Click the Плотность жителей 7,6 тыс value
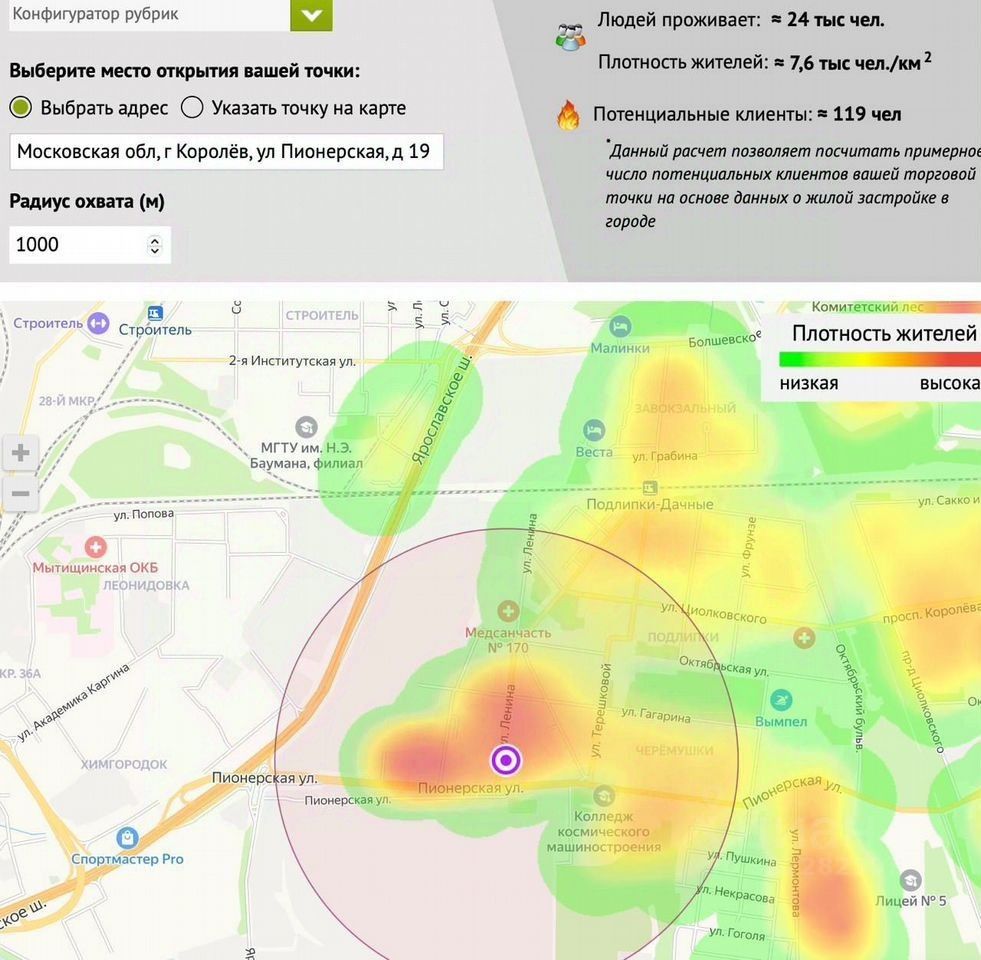This screenshot has width=981, height=960. pyautogui.click(x=853, y=61)
